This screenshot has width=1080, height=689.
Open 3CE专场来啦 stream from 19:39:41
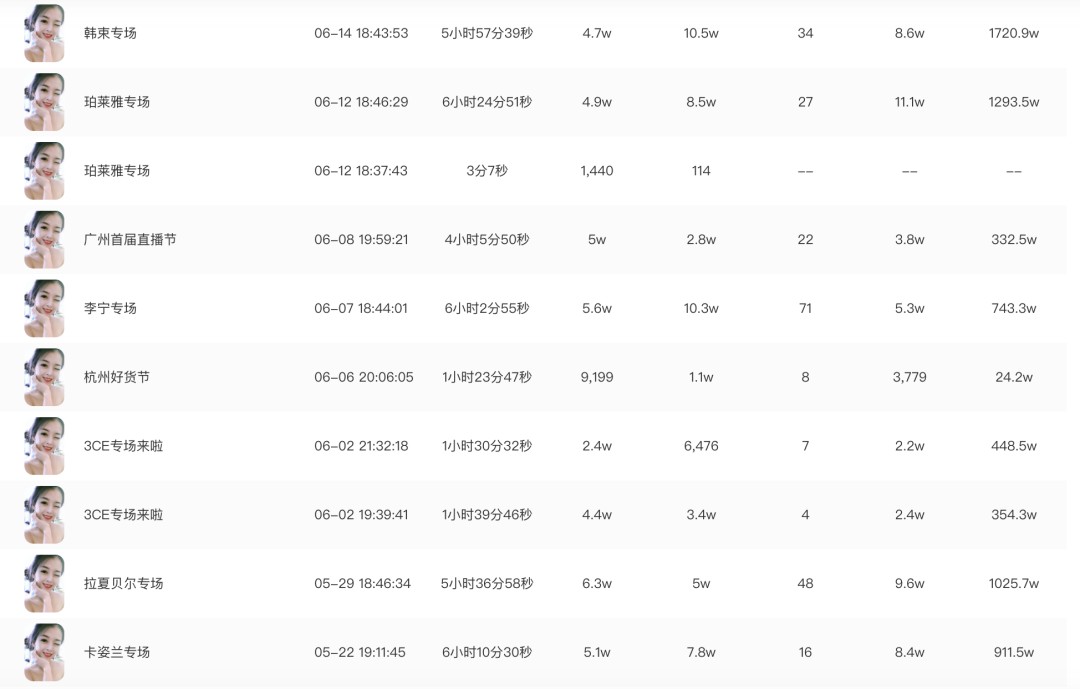point(123,515)
